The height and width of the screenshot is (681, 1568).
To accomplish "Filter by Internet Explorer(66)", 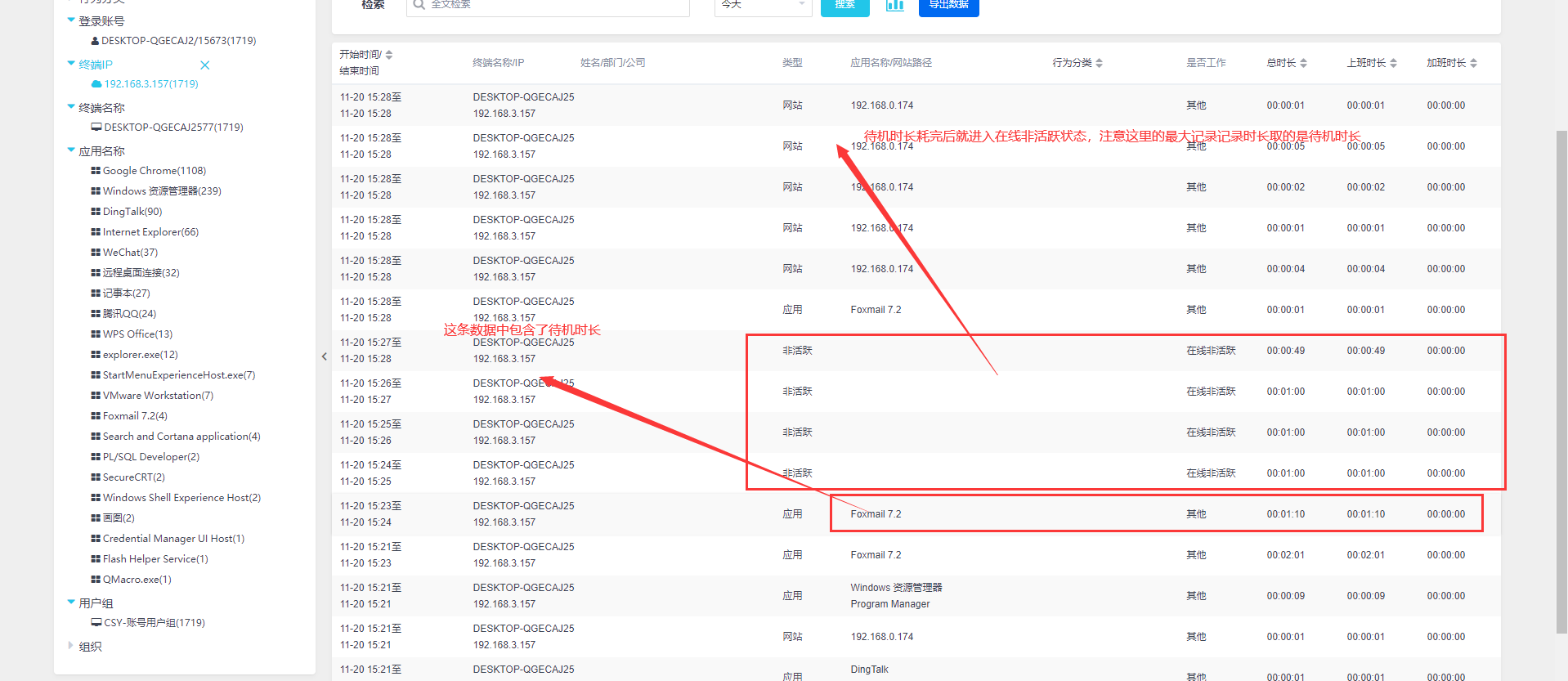I will 150,232.
